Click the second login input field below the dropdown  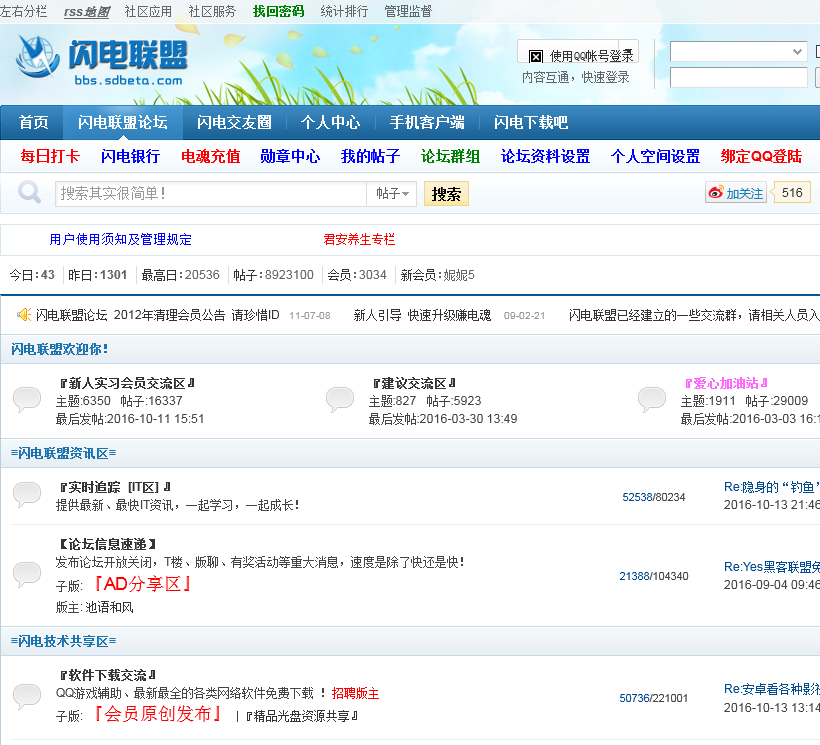tap(738, 77)
